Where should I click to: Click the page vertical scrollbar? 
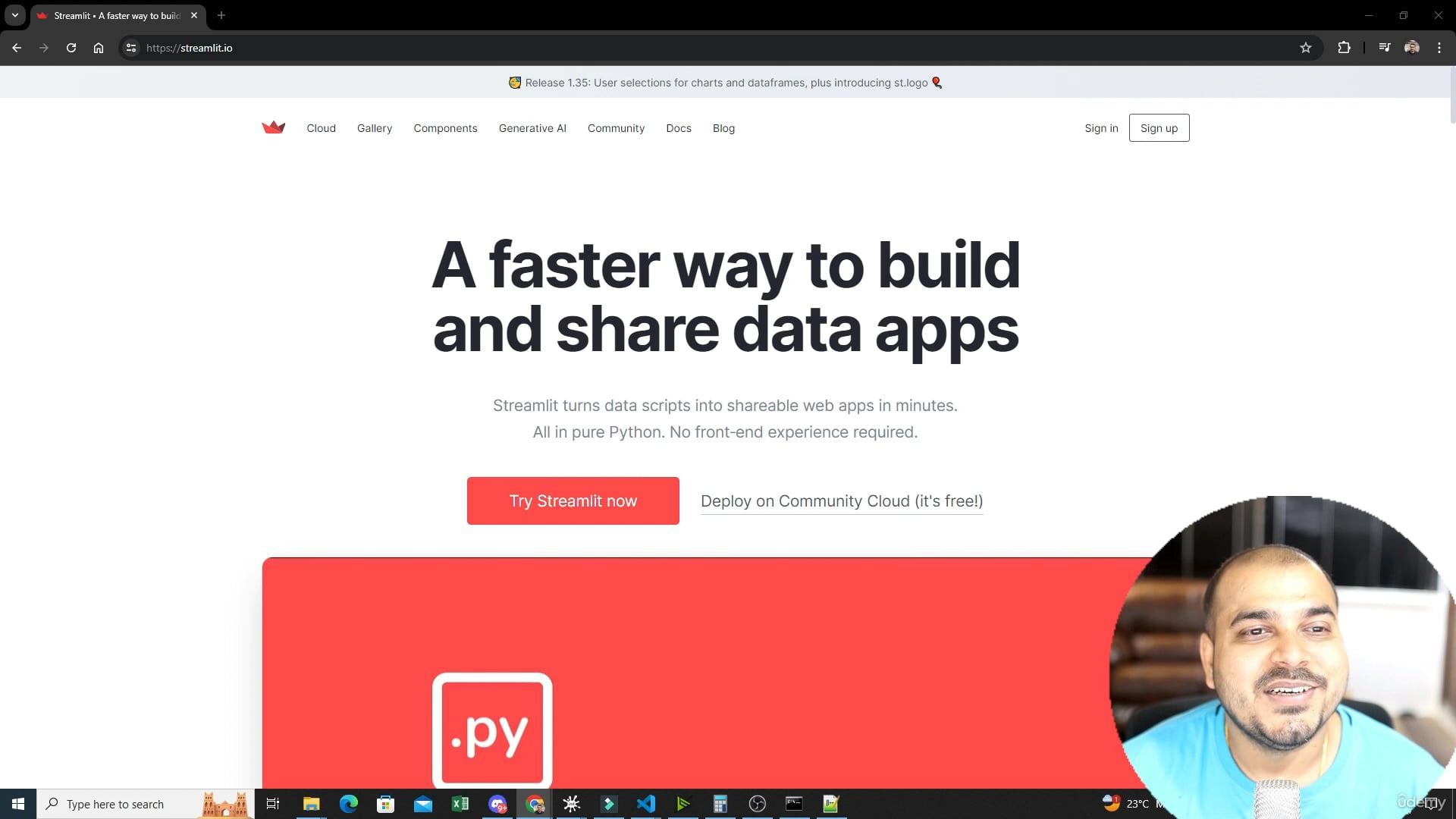pos(1452,95)
